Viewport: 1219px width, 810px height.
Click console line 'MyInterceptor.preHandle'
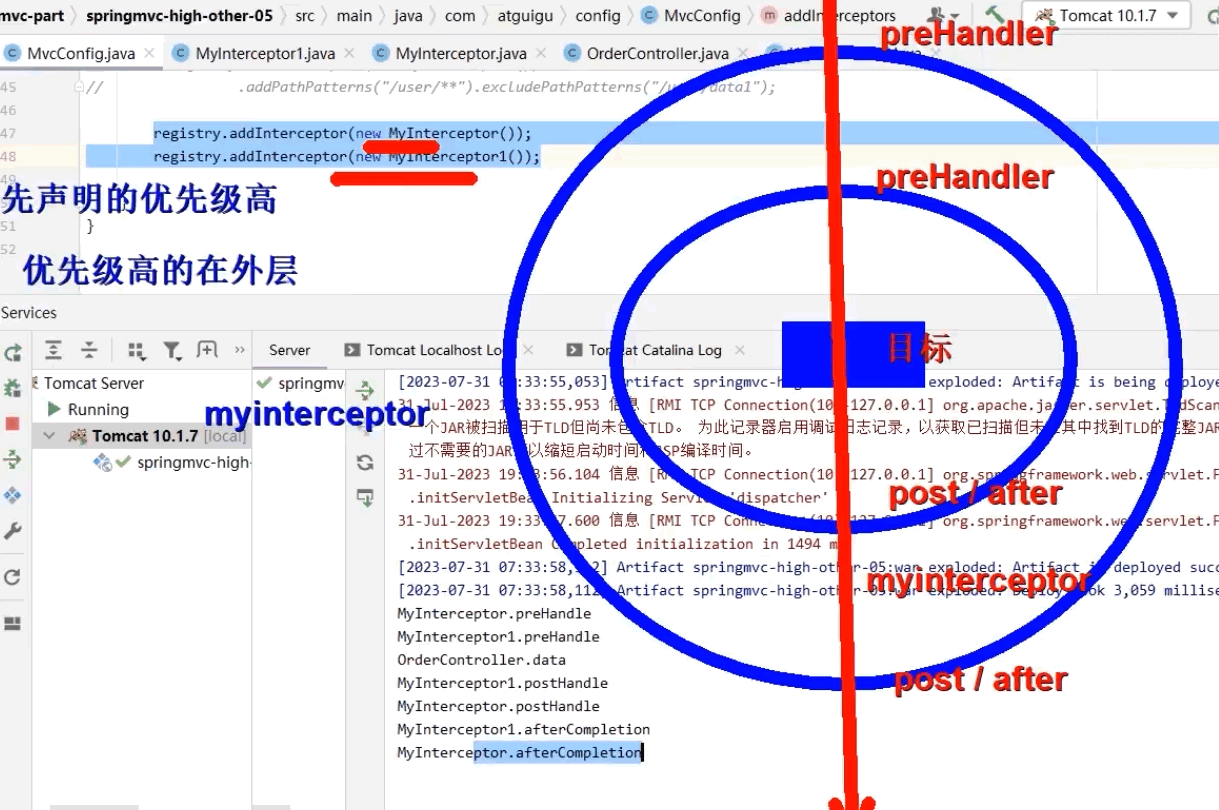click(494, 613)
